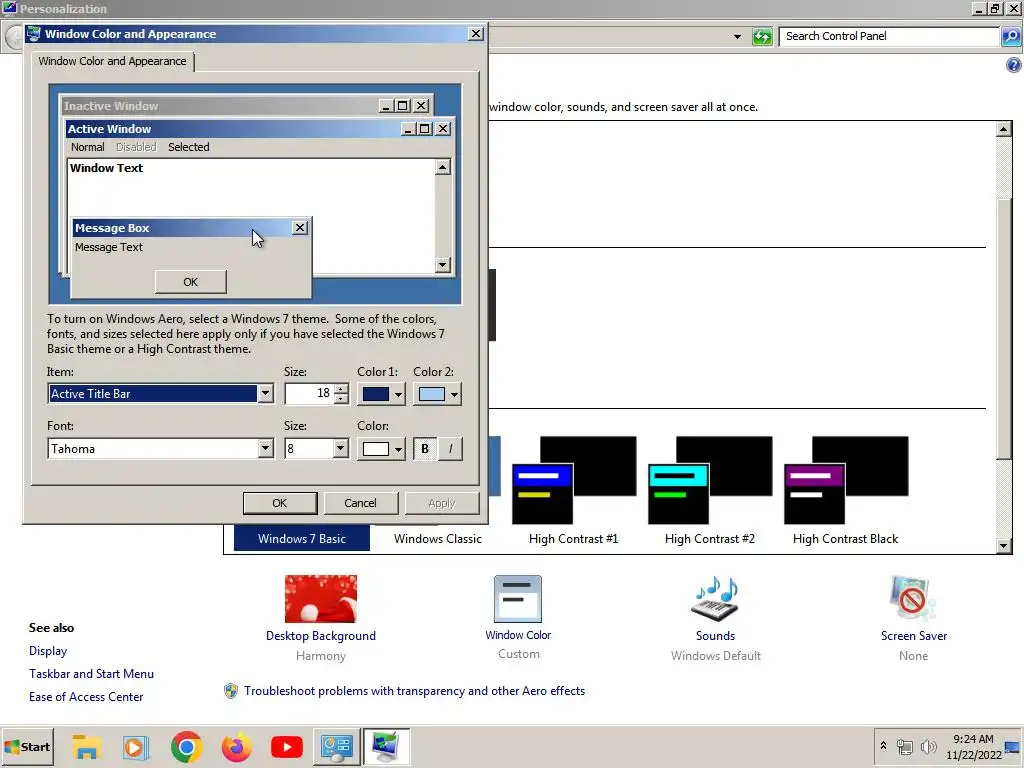Click the Inactive Window title bar preview
Viewport: 1024px width, 768px height.
click(220, 106)
